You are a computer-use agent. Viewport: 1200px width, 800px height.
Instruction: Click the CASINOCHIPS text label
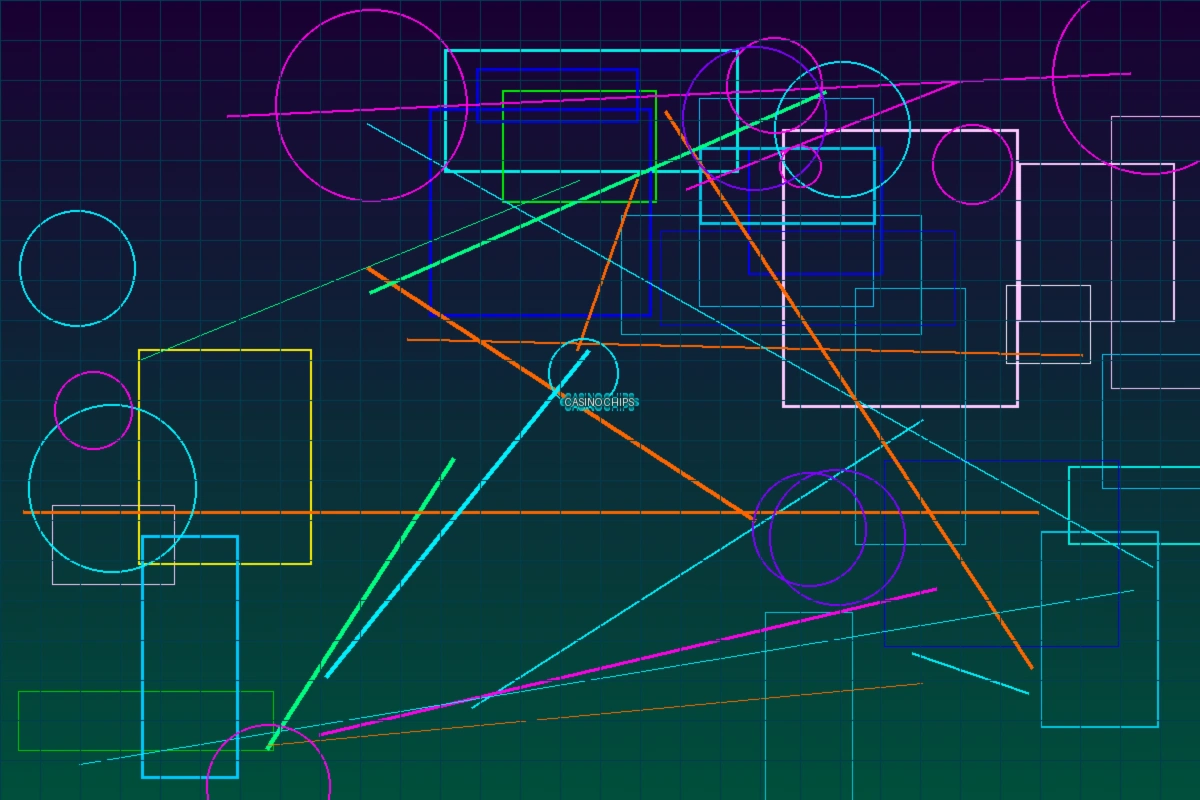(x=598, y=403)
